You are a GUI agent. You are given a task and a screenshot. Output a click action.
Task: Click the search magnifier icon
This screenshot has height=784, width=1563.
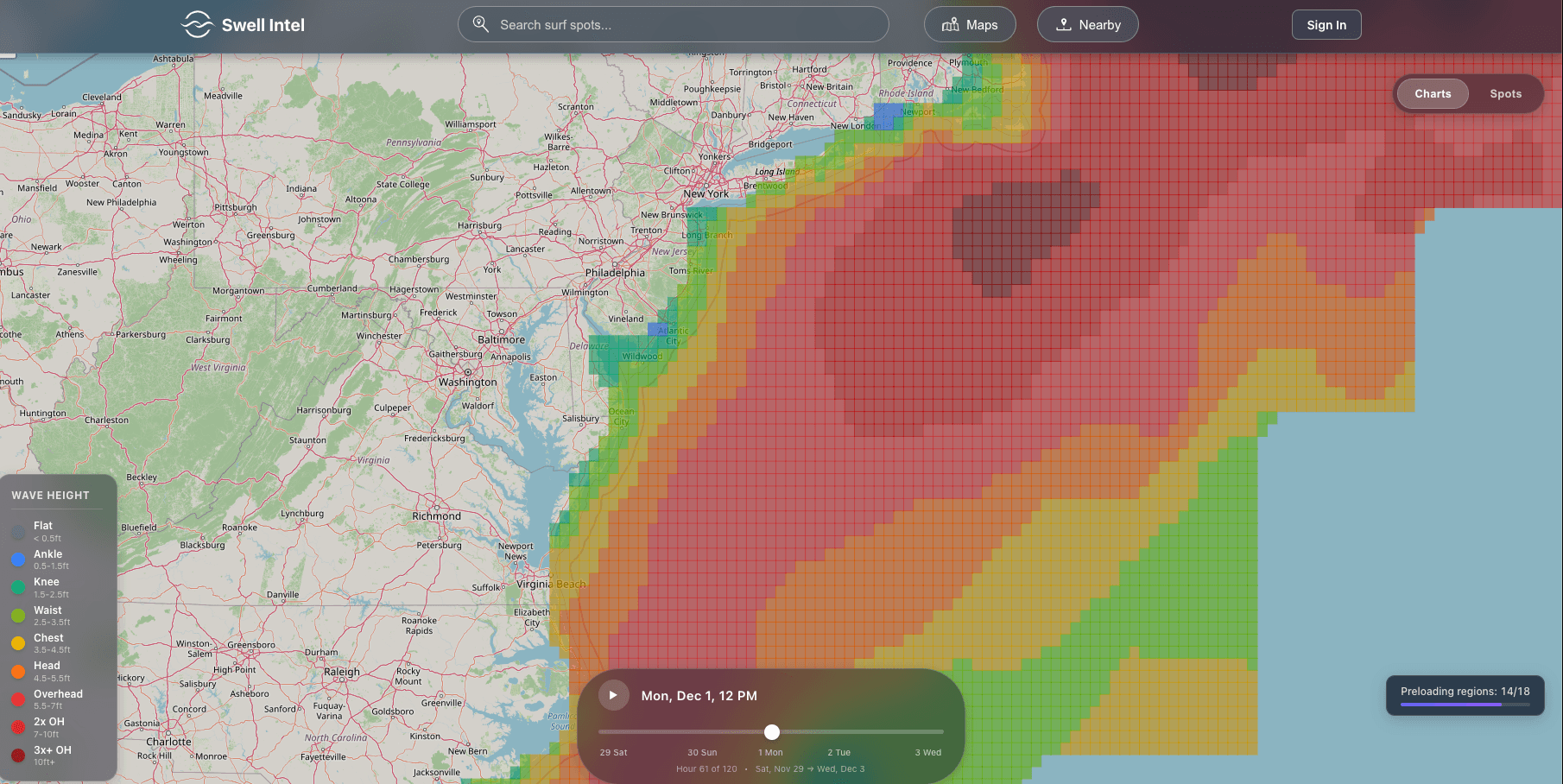point(481,24)
